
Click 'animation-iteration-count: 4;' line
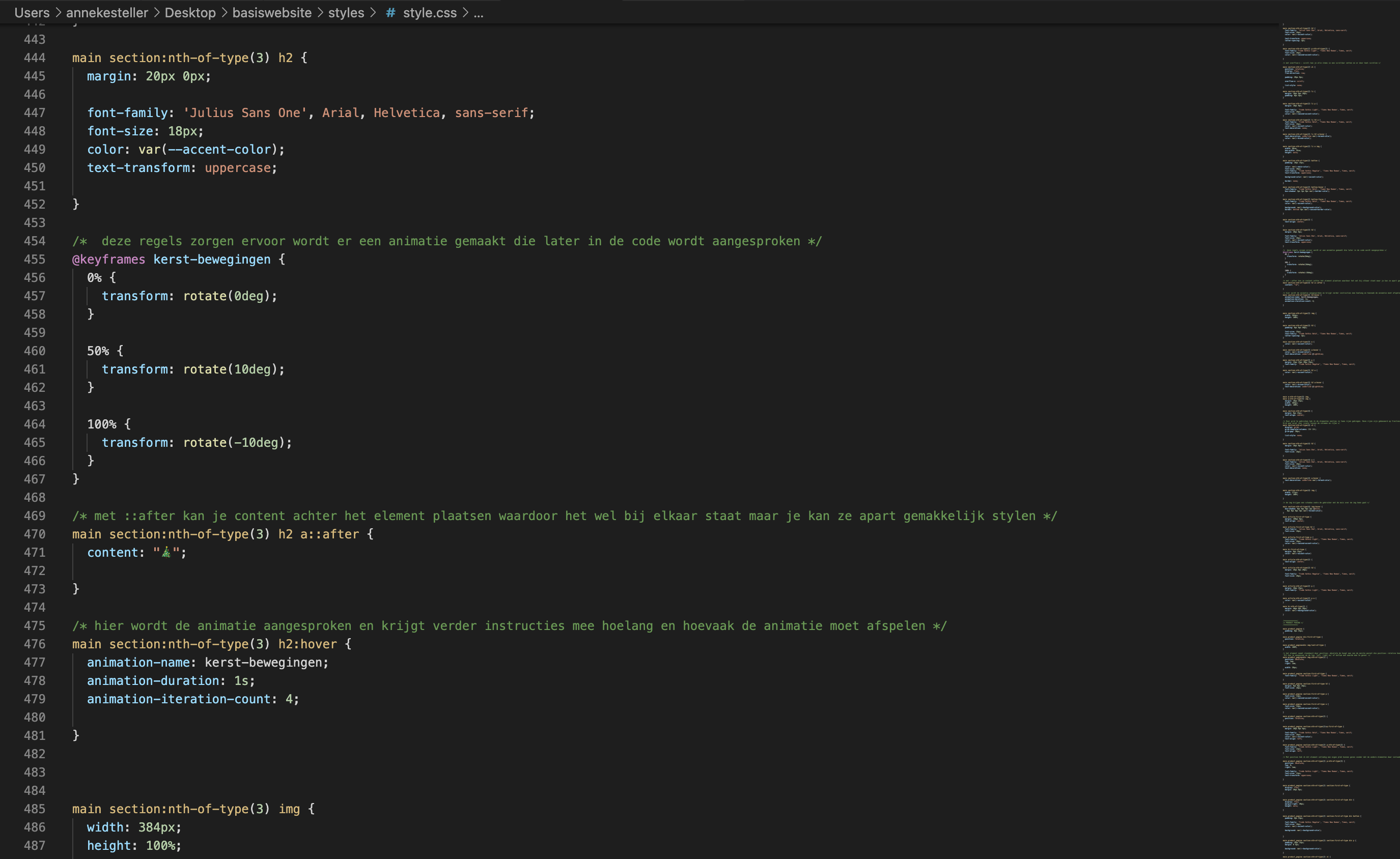pos(193,699)
